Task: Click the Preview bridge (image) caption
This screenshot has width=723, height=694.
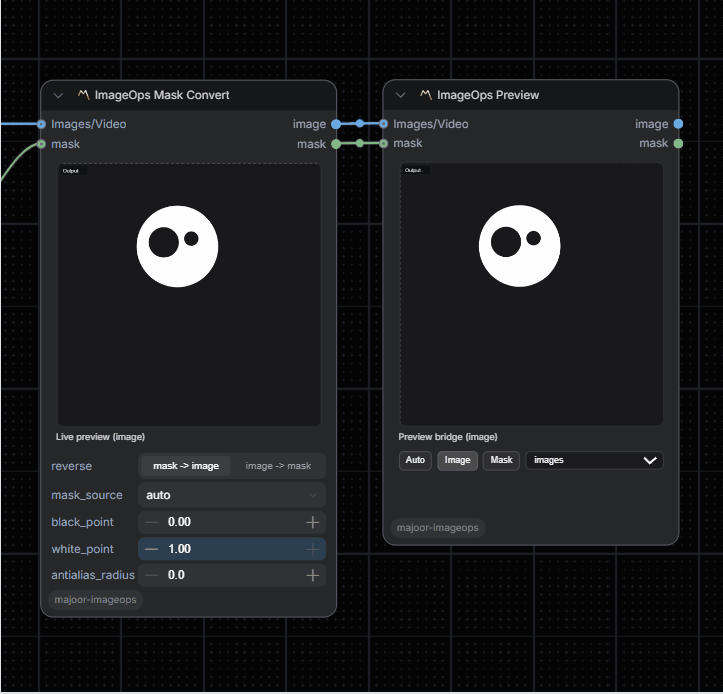Action: [448, 437]
